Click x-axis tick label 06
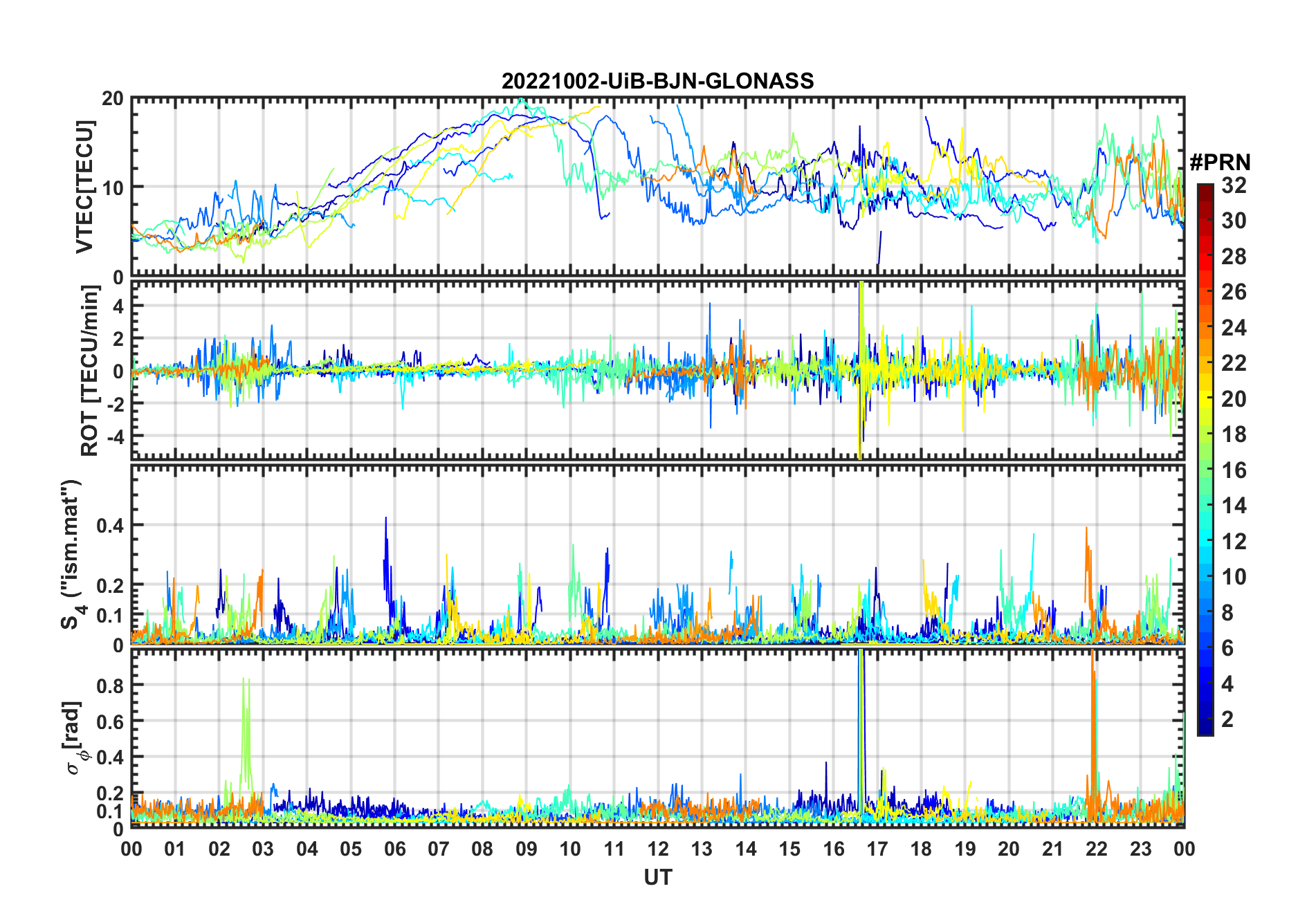Viewport: 1316px width, 920px height. click(395, 849)
